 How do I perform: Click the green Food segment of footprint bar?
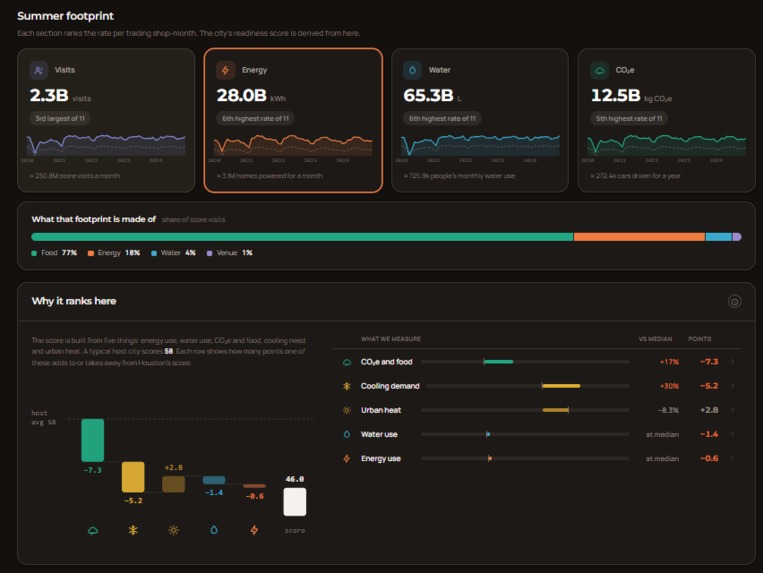click(x=302, y=237)
